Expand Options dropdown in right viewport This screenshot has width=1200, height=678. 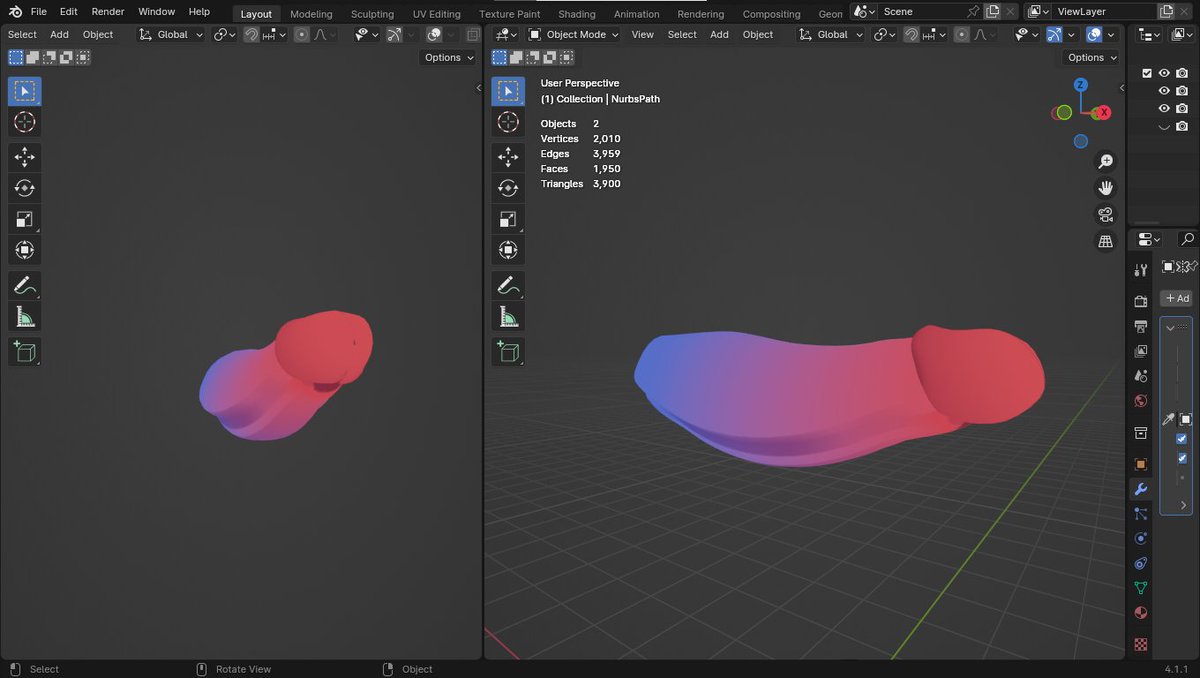[1092, 58]
